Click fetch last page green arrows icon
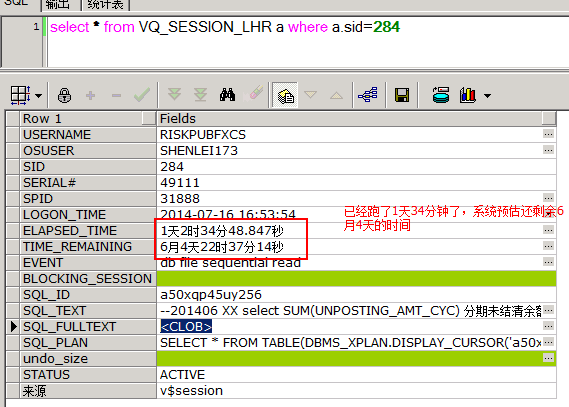569x407 pixels. click(x=200, y=94)
